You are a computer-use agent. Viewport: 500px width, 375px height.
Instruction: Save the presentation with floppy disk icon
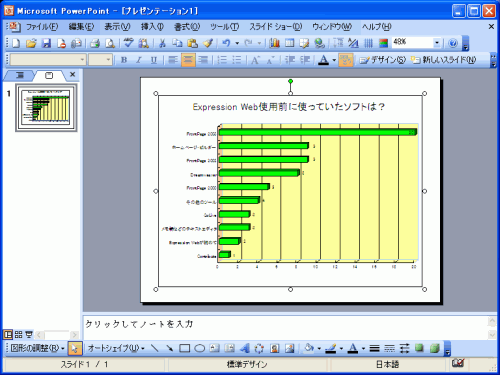[x=46, y=43]
